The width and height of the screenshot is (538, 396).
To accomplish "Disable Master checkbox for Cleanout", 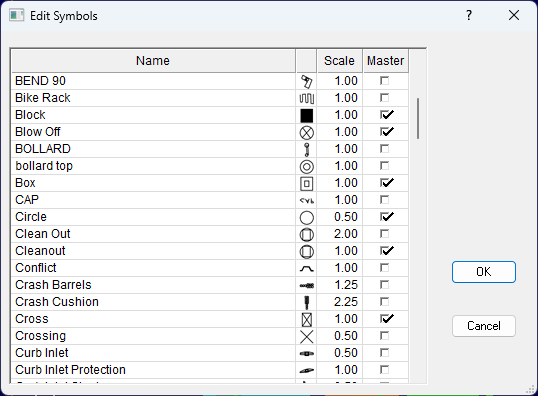I will coord(384,251).
